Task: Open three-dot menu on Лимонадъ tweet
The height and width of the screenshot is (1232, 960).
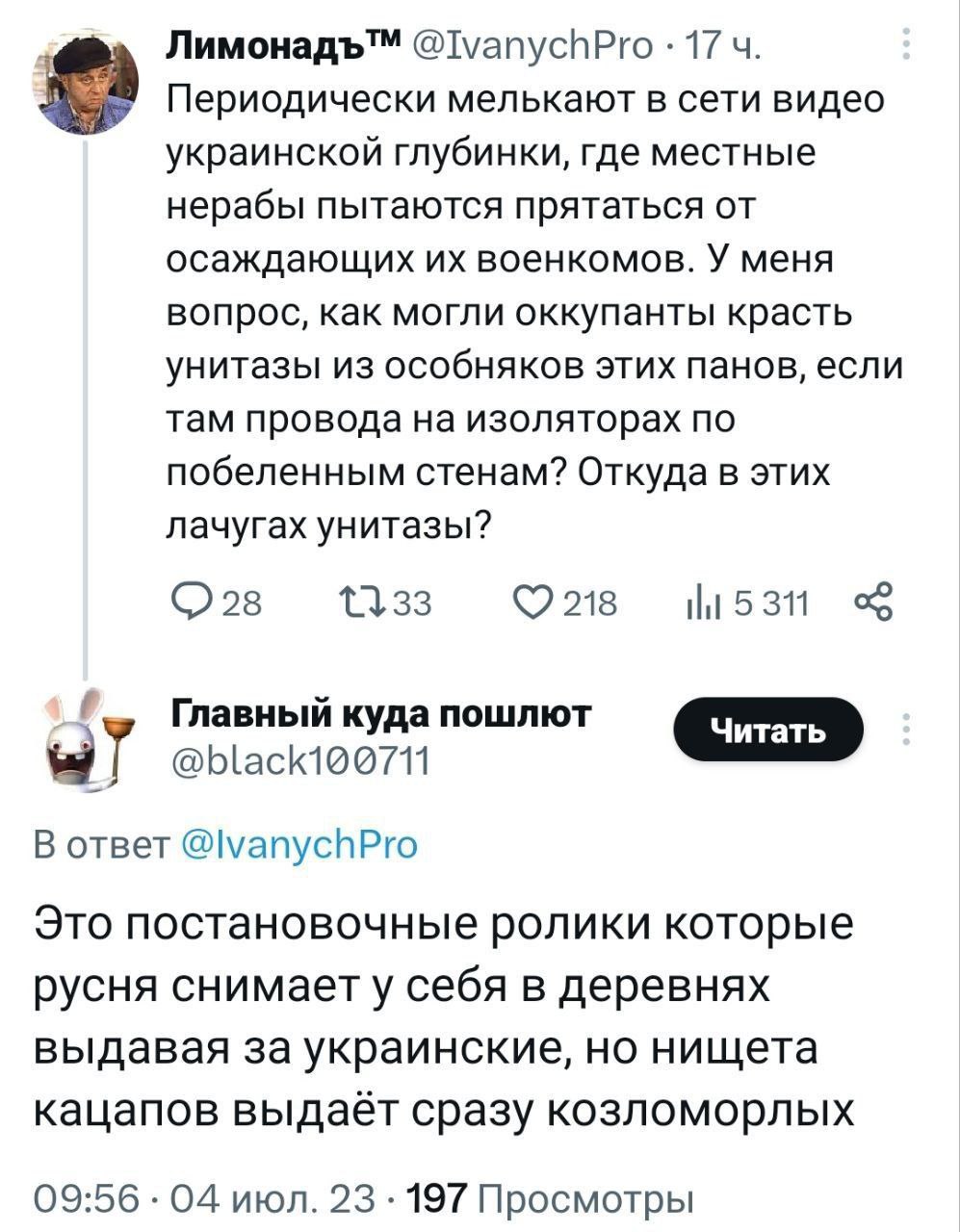Action: [x=903, y=45]
